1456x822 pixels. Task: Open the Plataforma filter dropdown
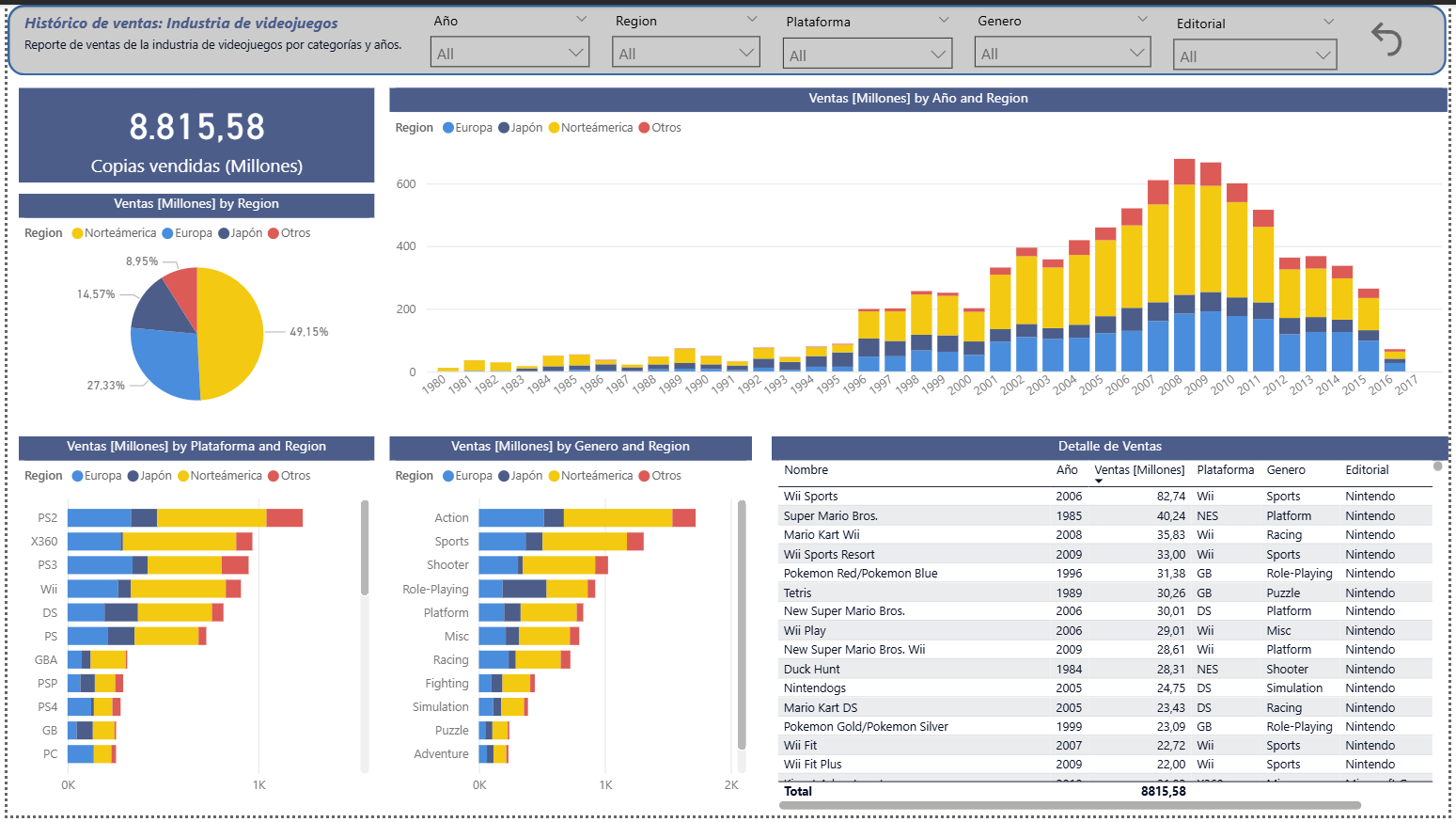(x=867, y=55)
